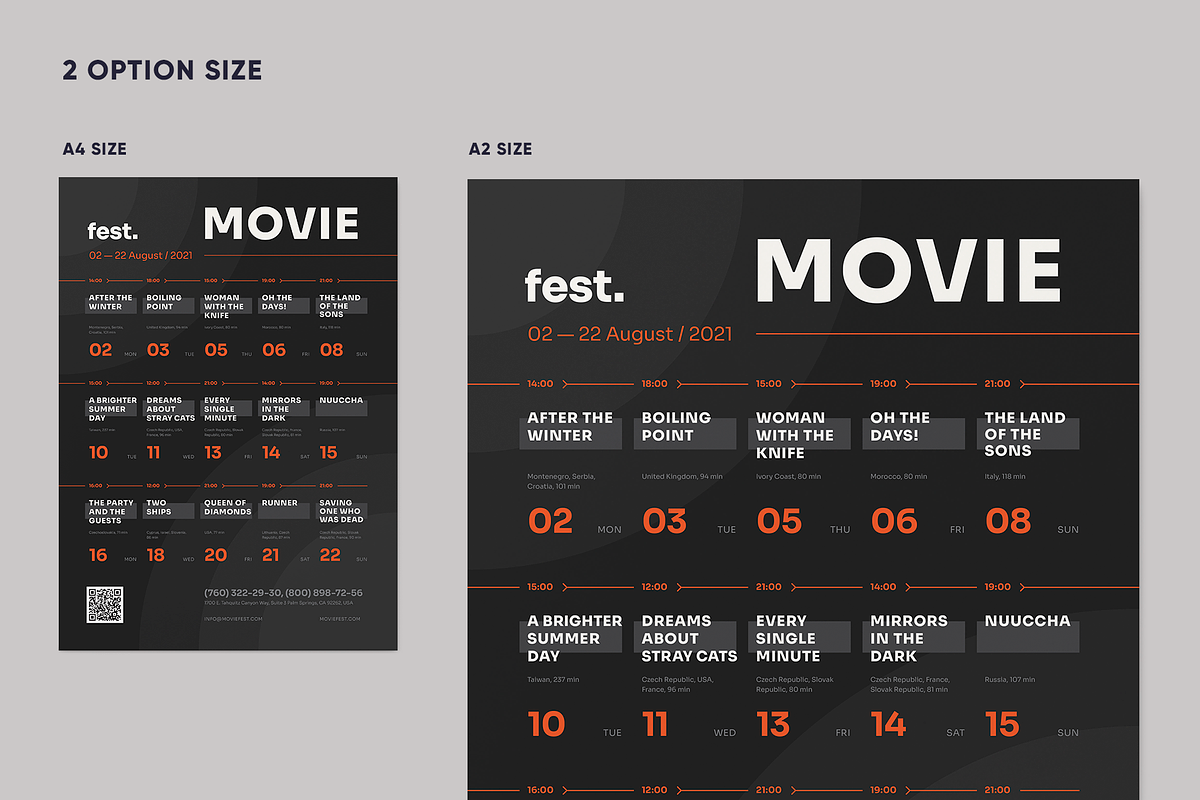Image resolution: width=1200 pixels, height=800 pixels.
Task: Click "Czech Republic, USA, France, 96 min" on A2
Action: tap(677, 684)
